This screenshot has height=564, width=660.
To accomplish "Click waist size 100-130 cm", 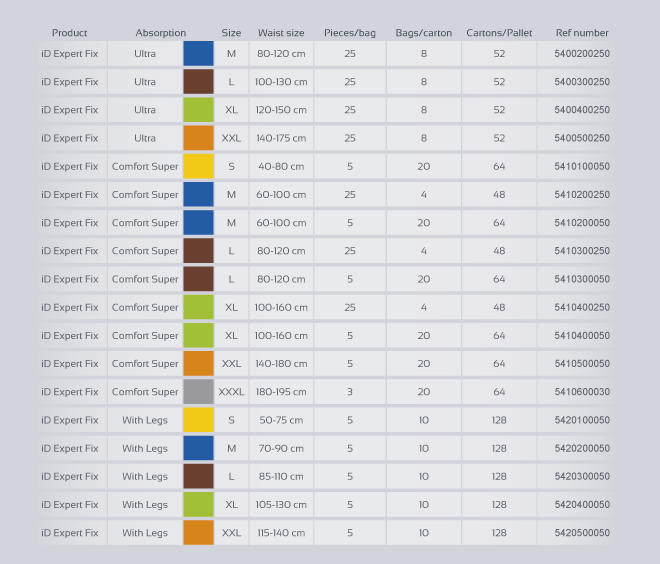I will pyautogui.click(x=281, y=82).
